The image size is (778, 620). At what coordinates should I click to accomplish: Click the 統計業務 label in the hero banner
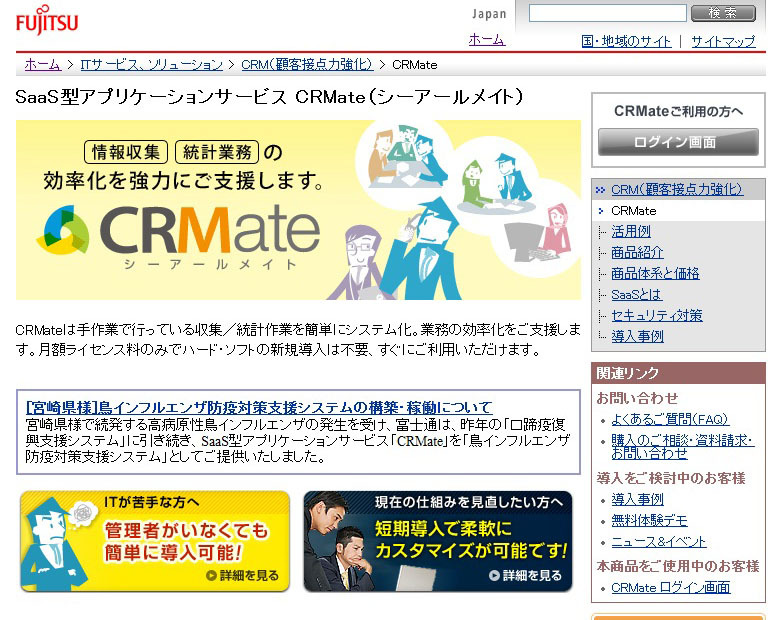[217, 152]
